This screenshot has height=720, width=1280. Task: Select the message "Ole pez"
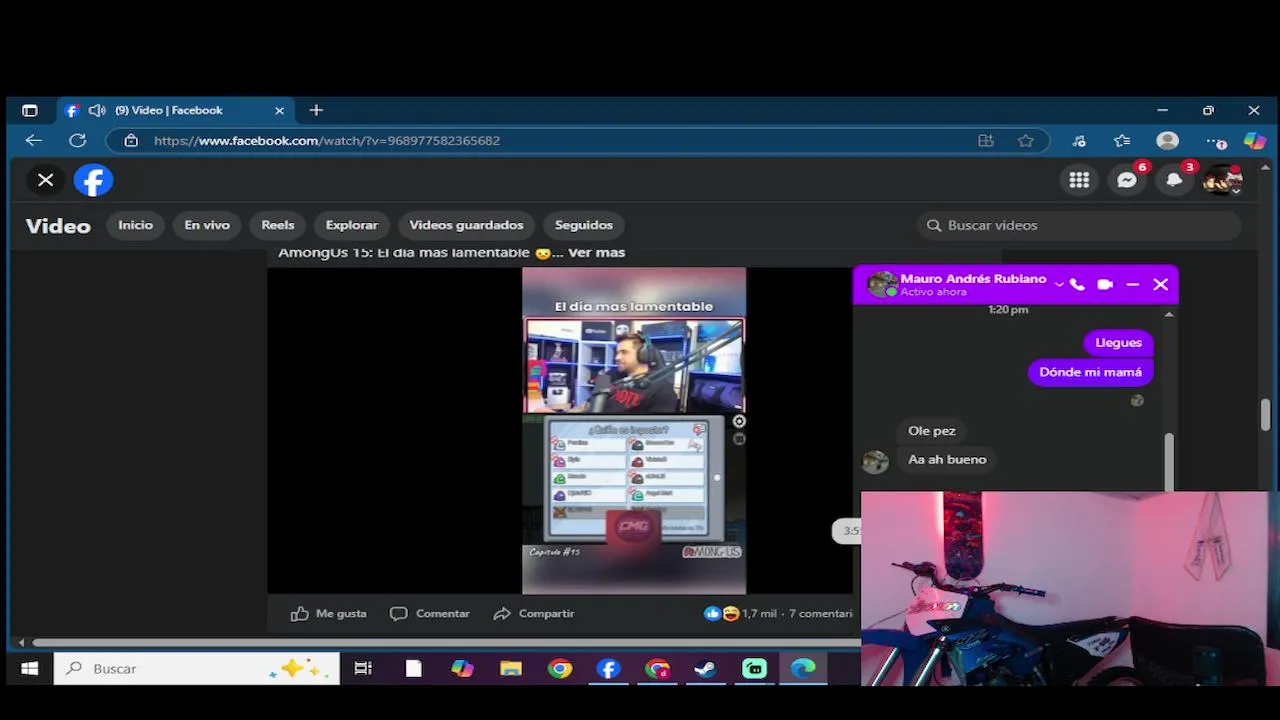932,431
